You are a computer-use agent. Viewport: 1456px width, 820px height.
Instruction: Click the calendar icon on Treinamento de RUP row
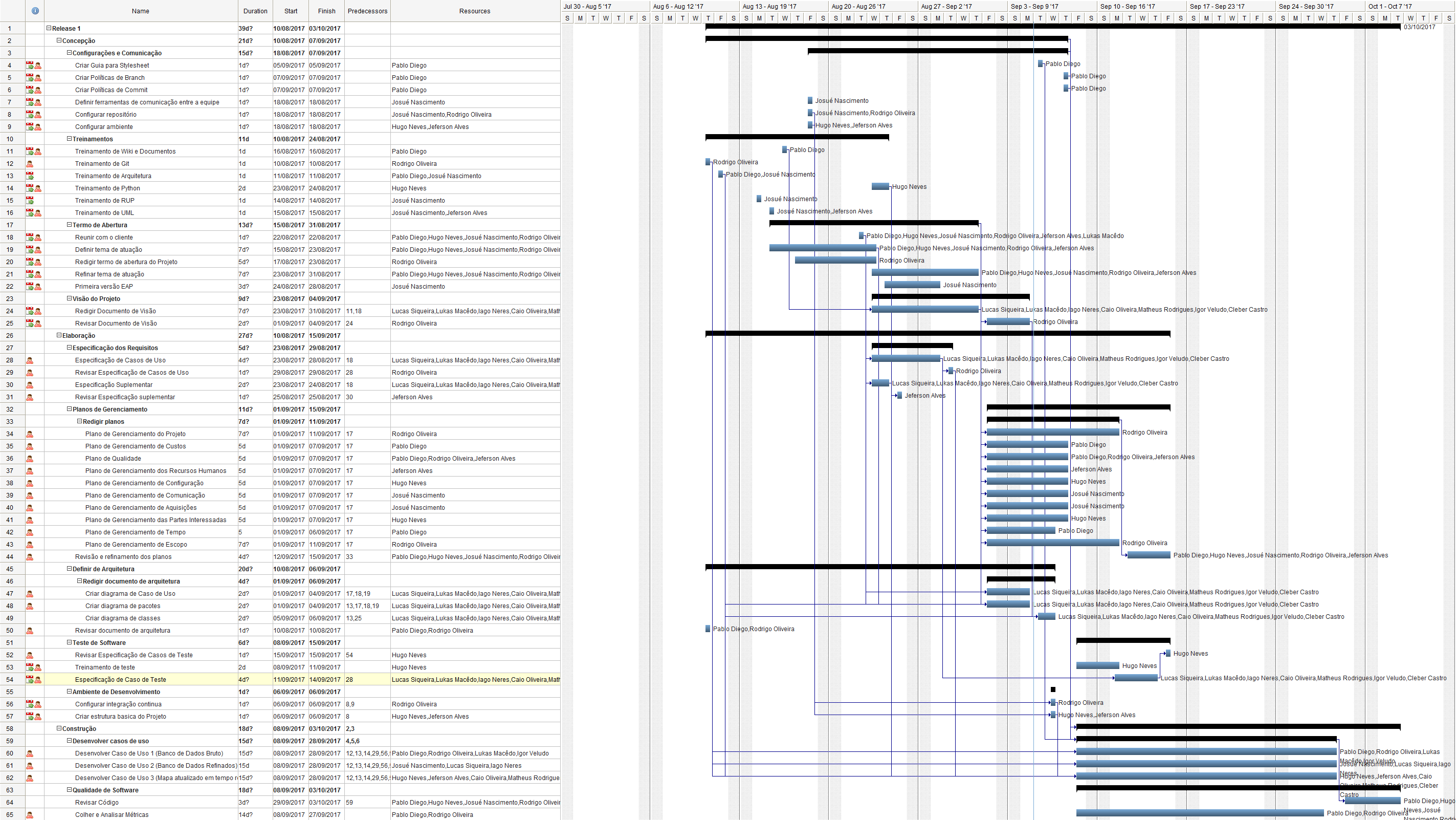coord(30,201)
